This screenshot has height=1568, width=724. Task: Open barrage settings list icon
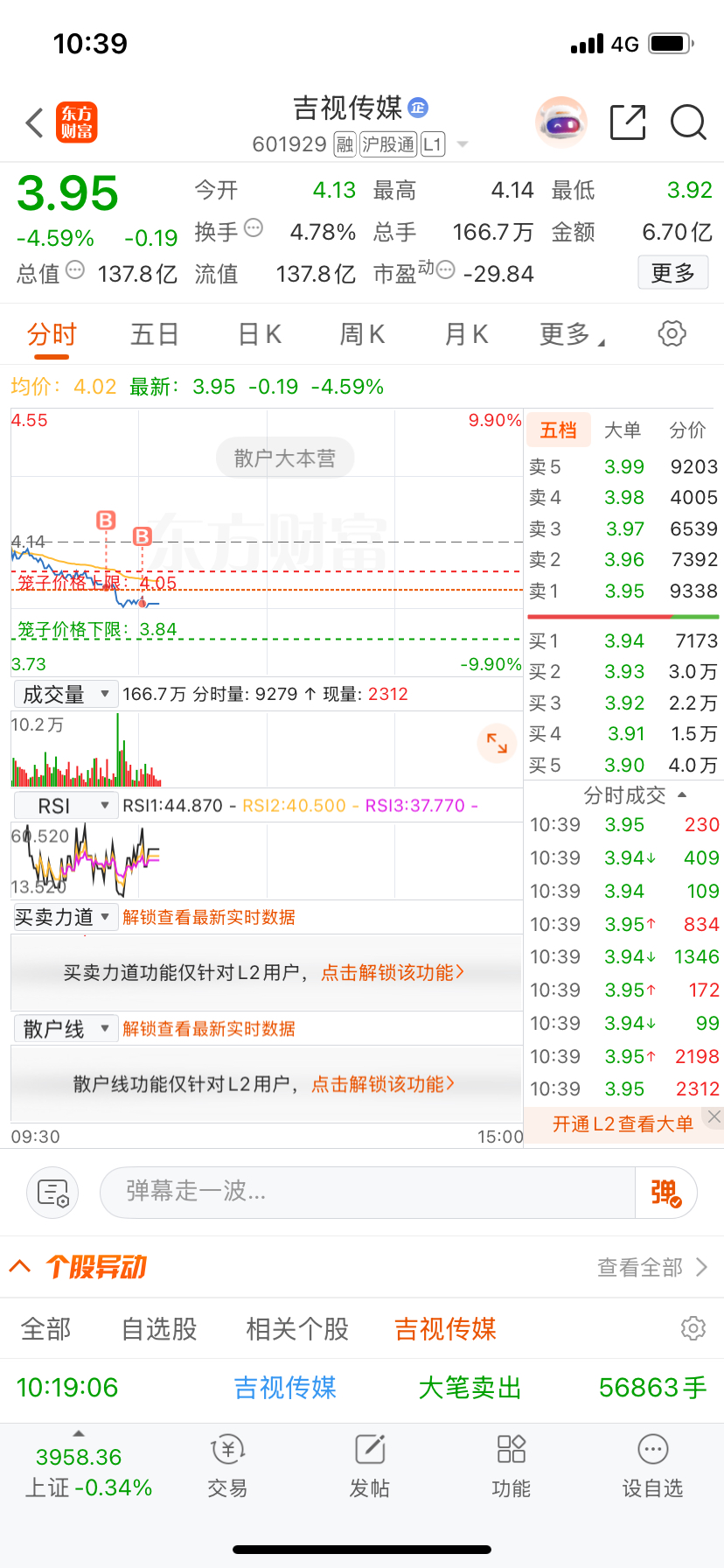[52, 1192]
